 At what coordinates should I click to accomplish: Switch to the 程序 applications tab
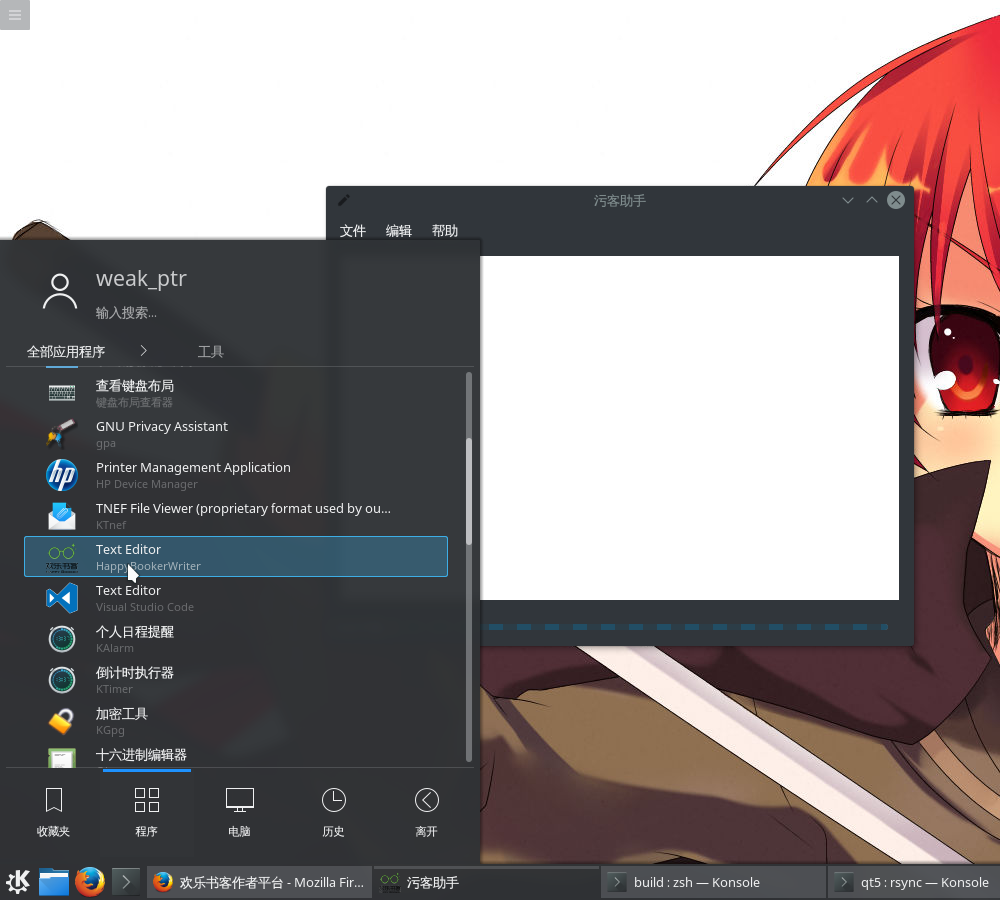pyautogui.click(x=147, y=811)
